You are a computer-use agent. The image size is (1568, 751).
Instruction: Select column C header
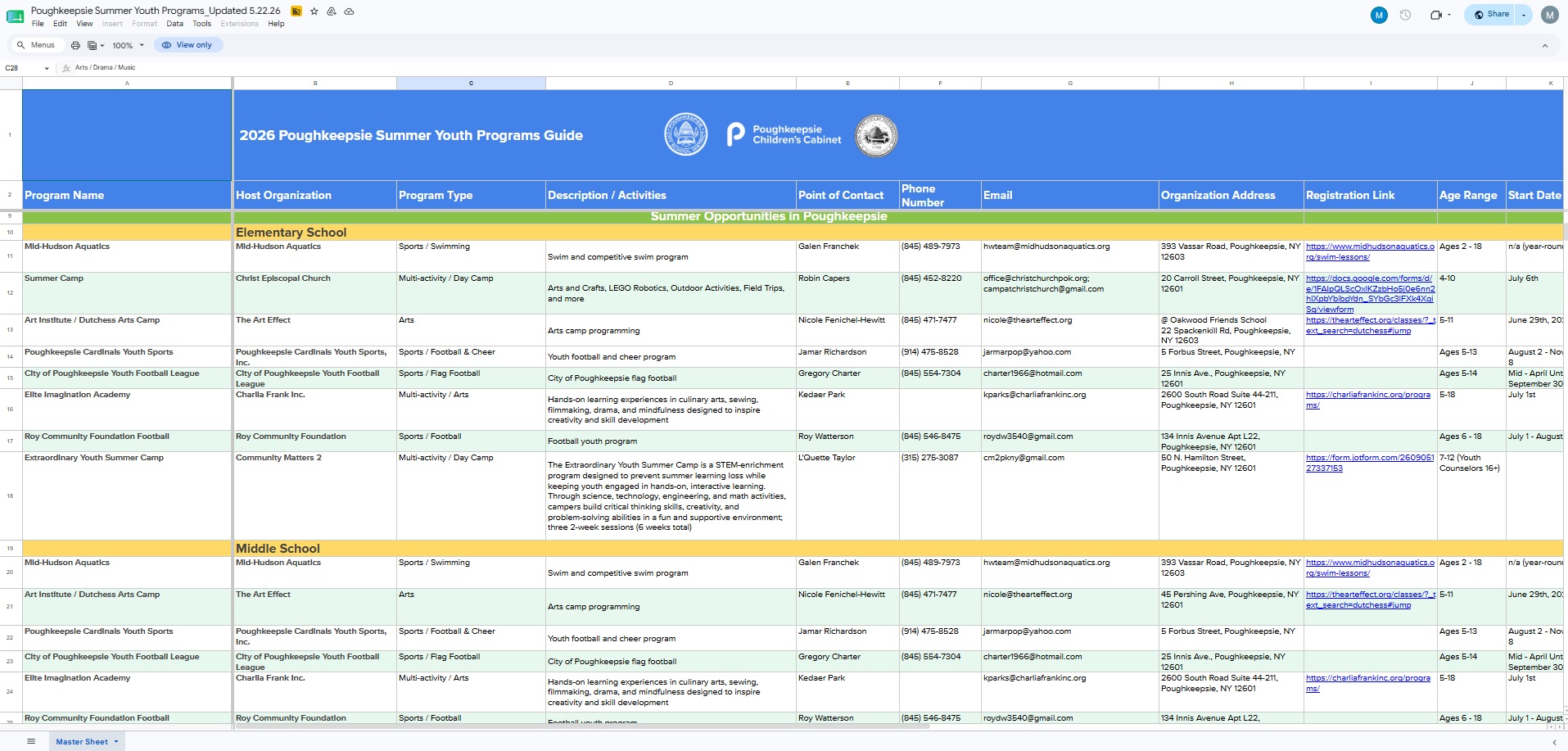click(x=471, y=83)
